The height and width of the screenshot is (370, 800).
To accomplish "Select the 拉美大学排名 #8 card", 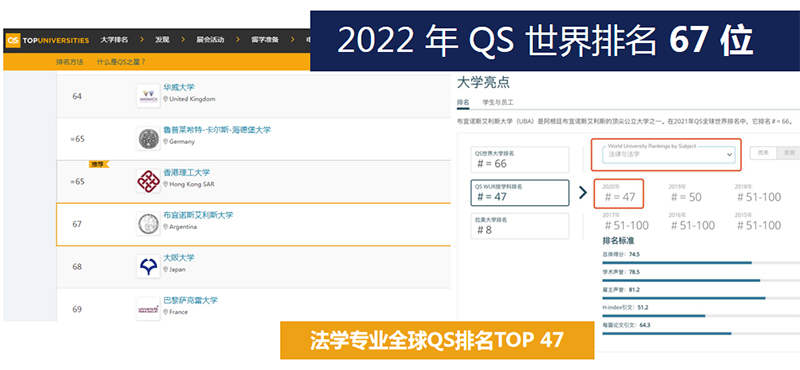I will click(x=519, y=226).
